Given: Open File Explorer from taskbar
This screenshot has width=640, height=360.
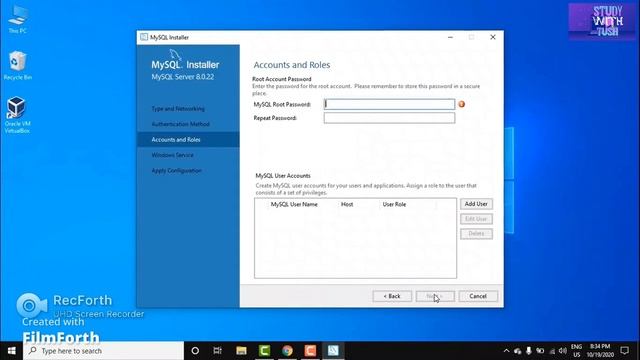Looking at the screenshot, I should click(241, 351).
